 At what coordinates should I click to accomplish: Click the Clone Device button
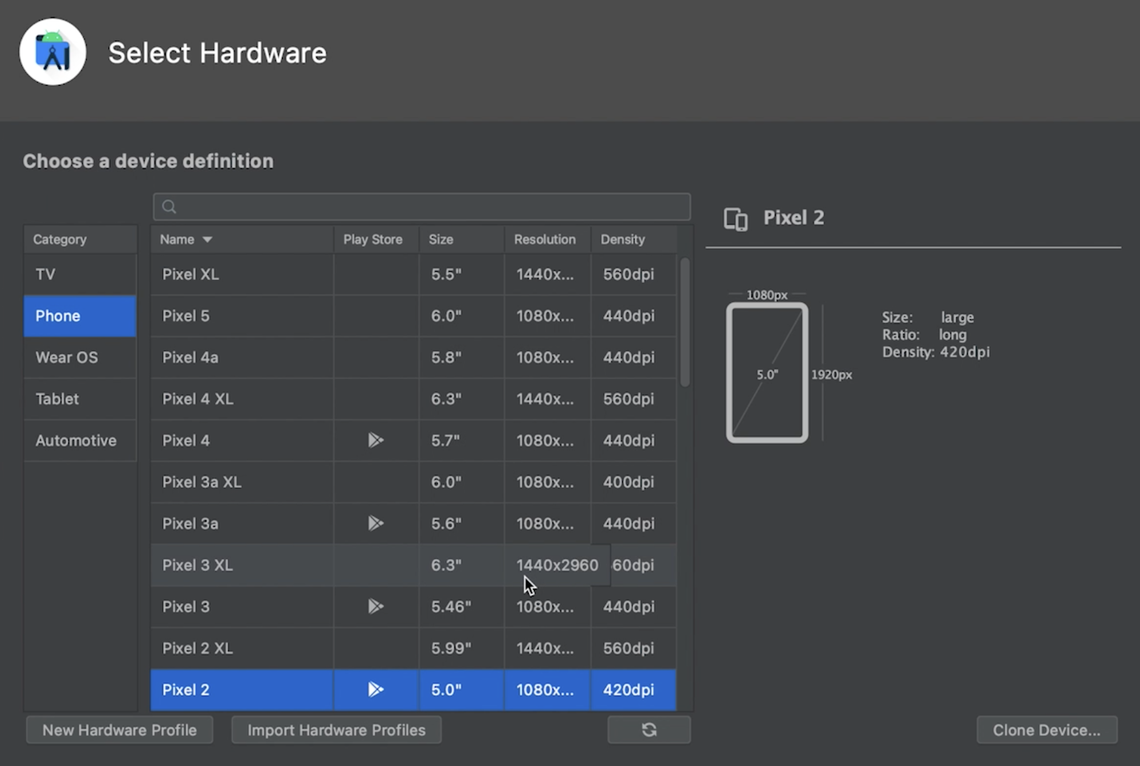pos(1047,730)
